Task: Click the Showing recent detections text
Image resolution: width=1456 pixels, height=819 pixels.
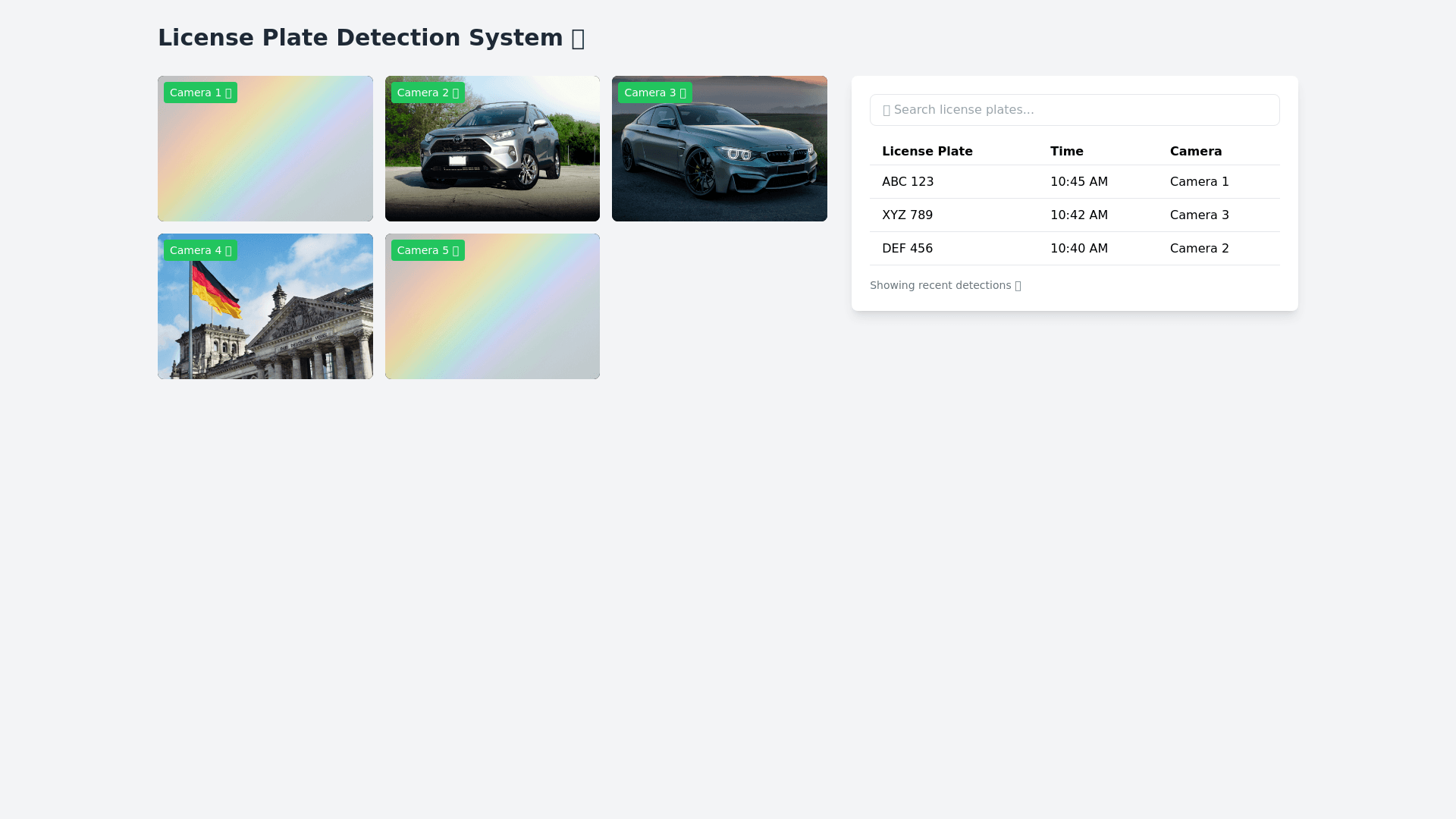Action: [944, 285]
